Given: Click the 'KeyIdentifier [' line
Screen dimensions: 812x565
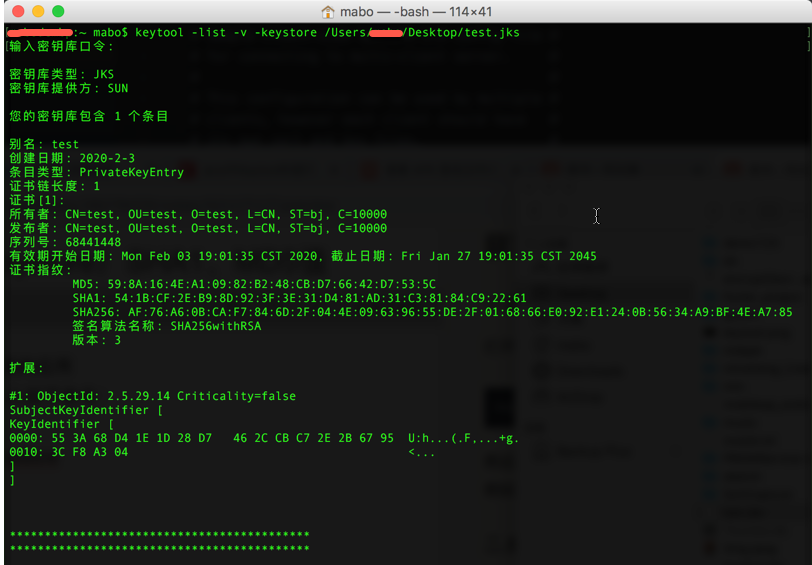Looking at the screenshot, I should (x=62, y=424).
